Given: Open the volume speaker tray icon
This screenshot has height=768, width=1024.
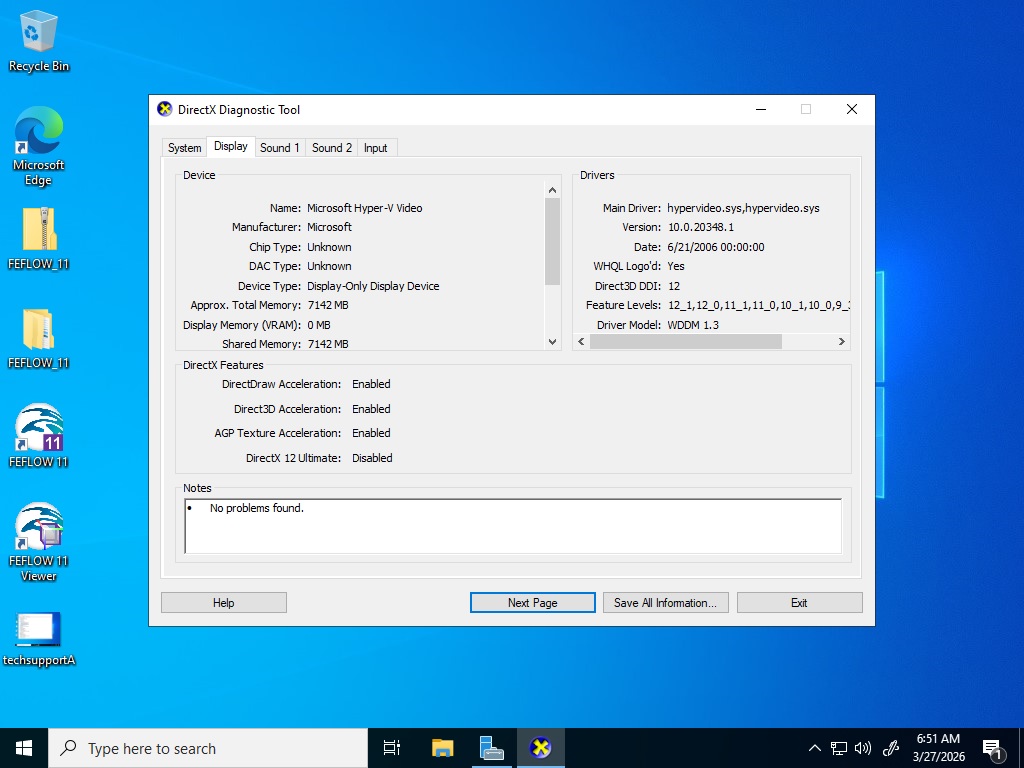Looking at the screenshot, I should point(863,748).
